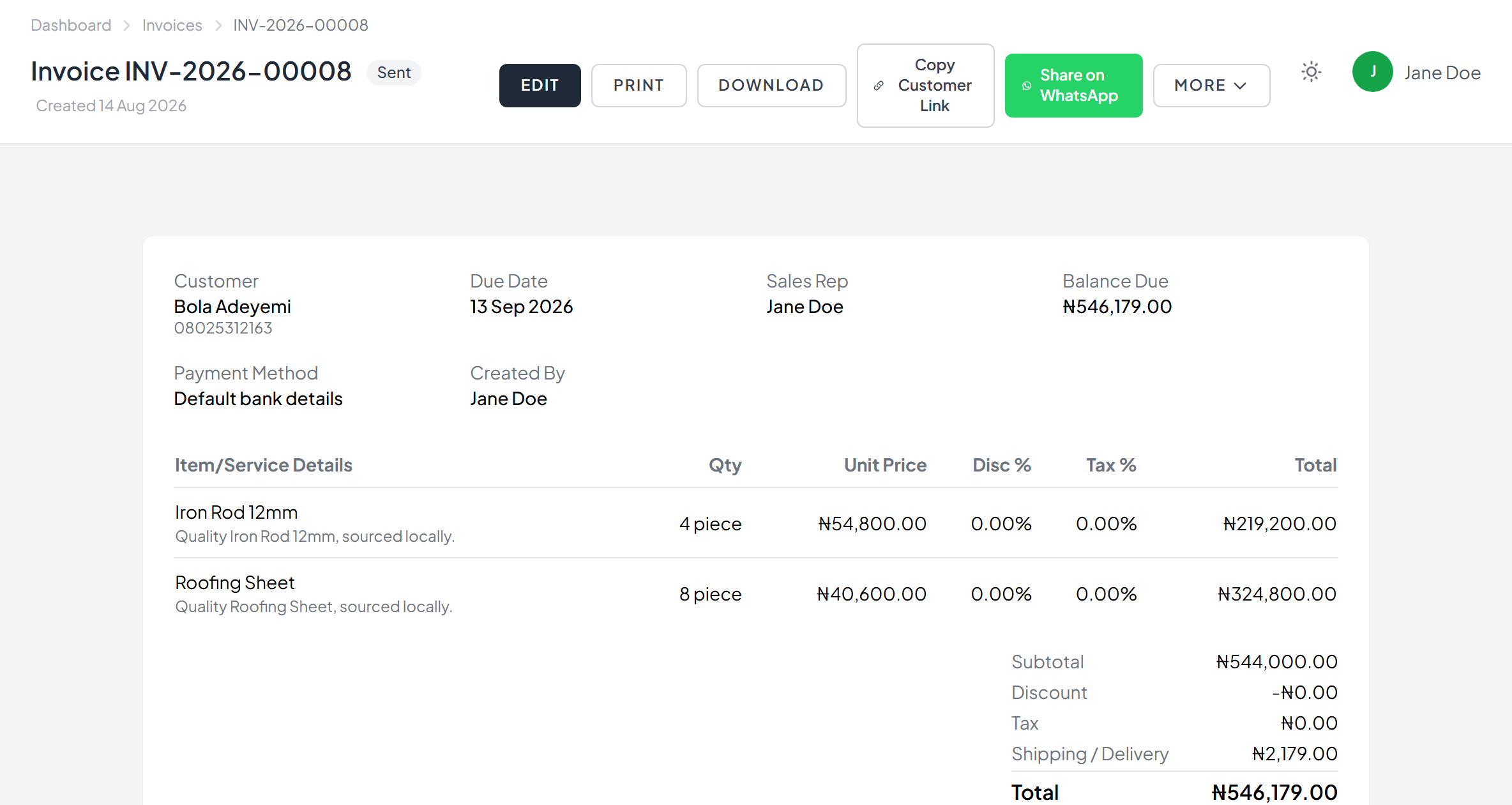Click unit price ₦54,800.00
The width and height of the screenshot is (1512, 805).
[x=872, y=524]
